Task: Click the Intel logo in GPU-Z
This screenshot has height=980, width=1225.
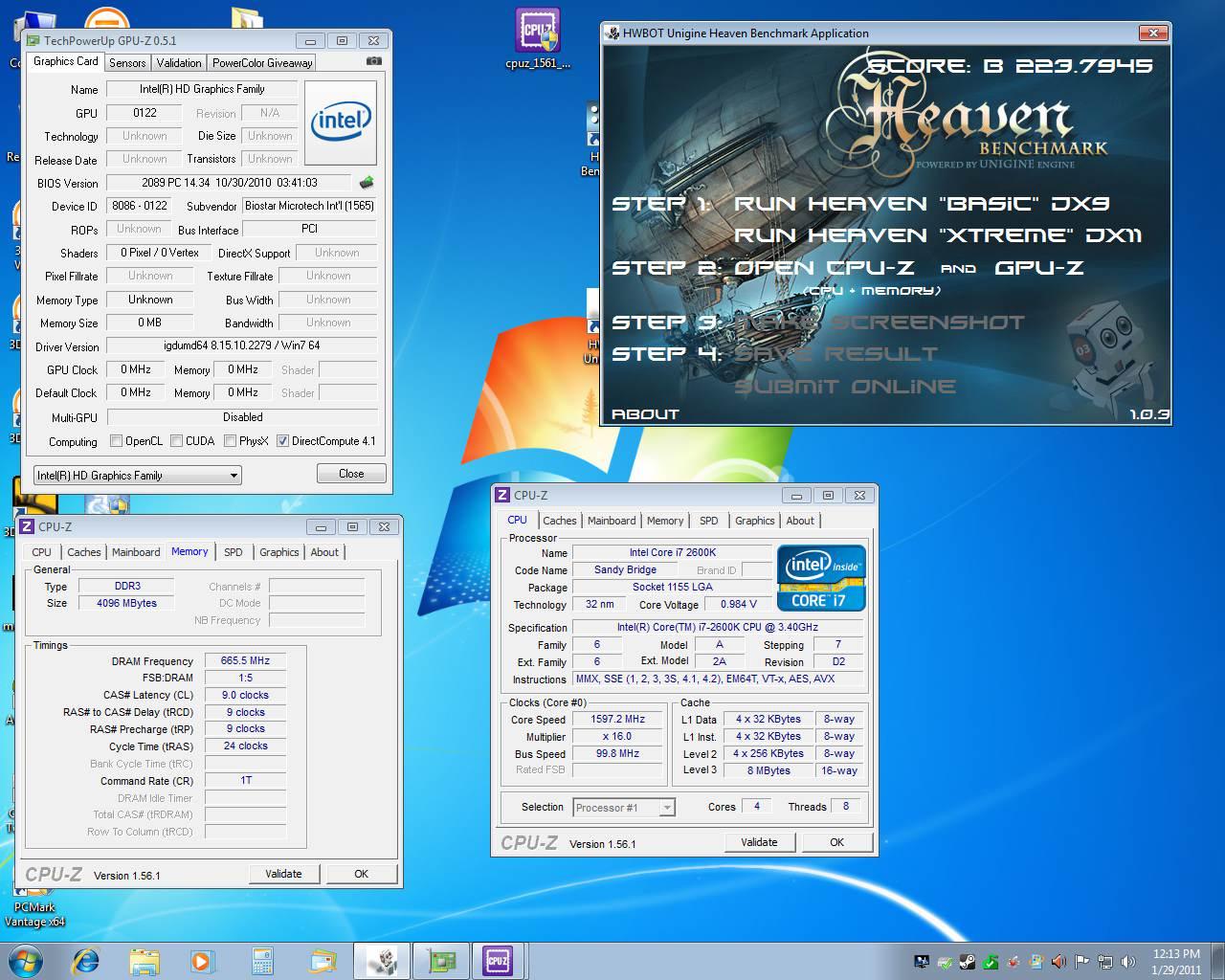Action: point(342,122)
